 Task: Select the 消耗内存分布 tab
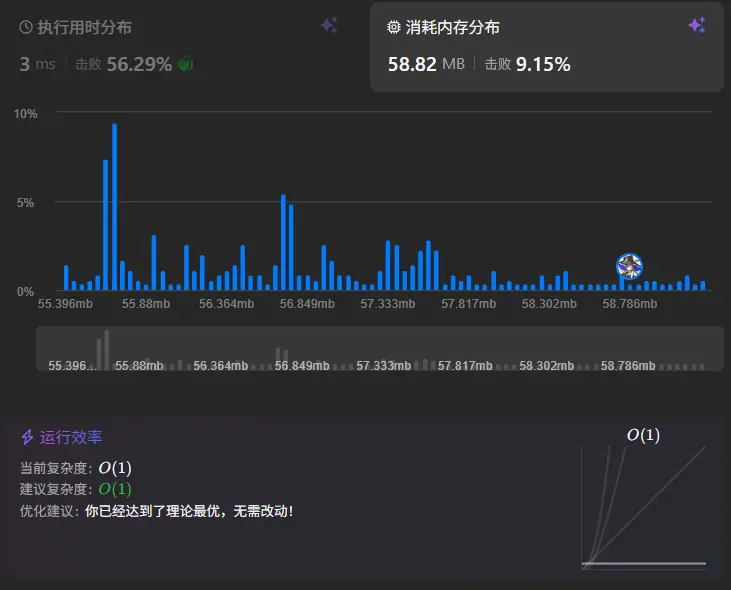pos(452,28)
